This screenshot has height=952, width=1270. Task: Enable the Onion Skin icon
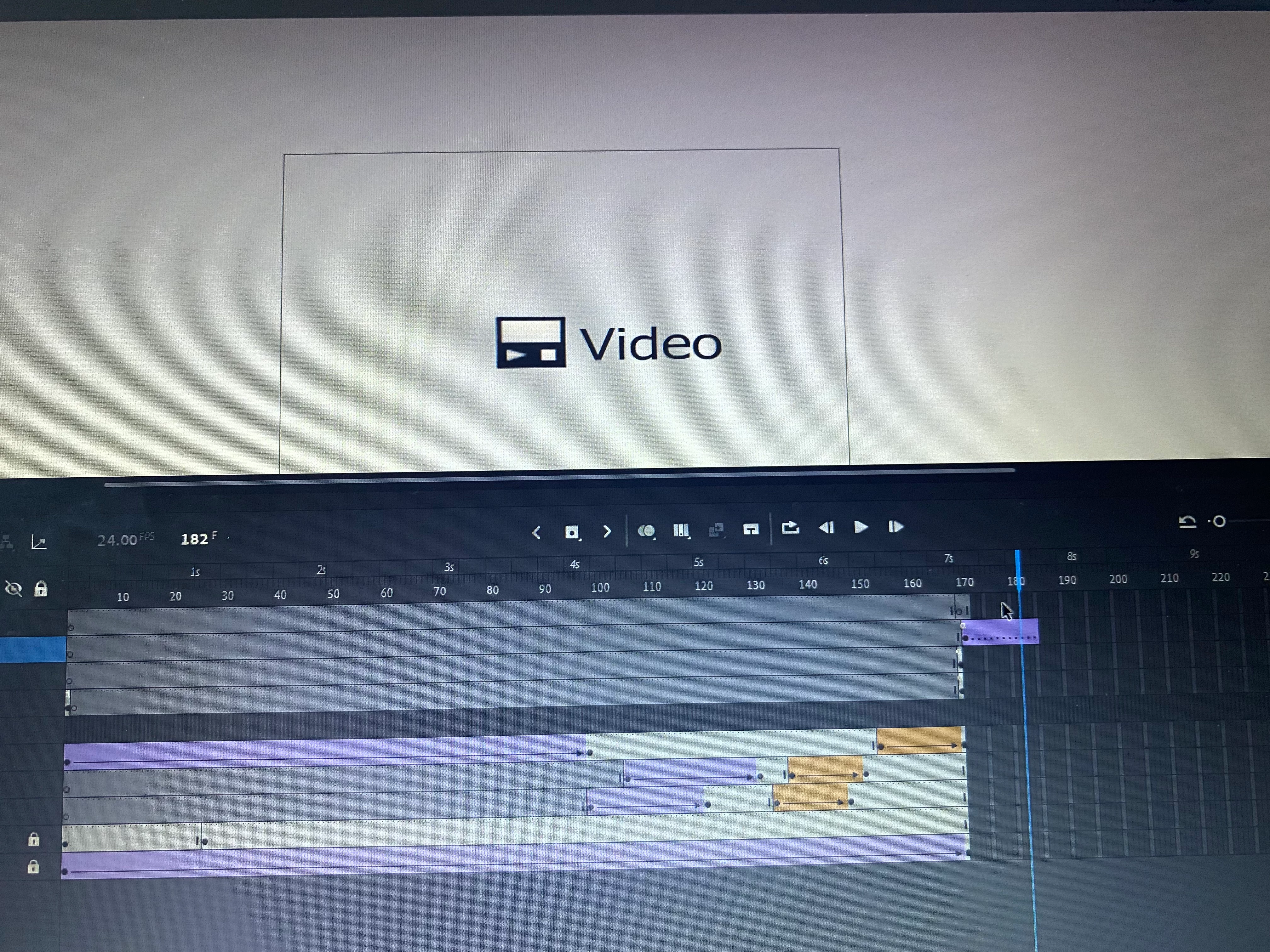coord(646,531)
